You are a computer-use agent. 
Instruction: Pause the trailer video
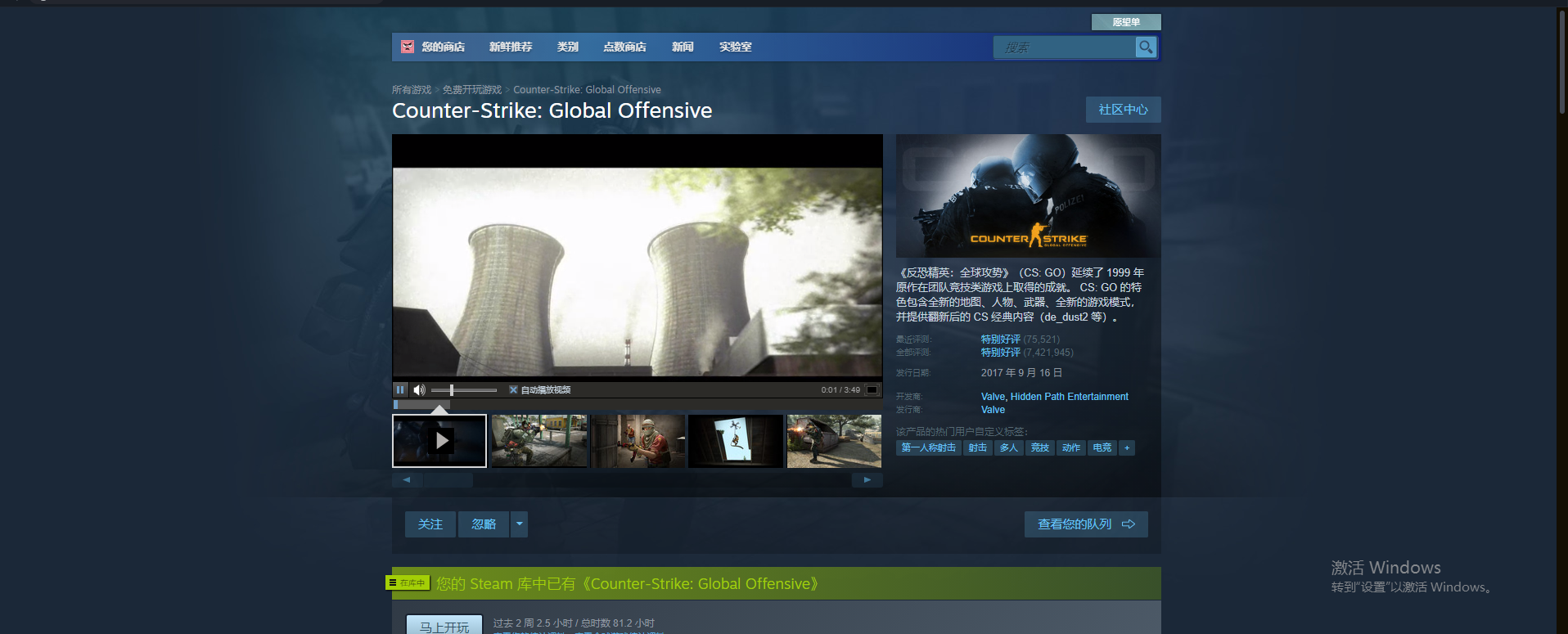(x=400, y=389)
